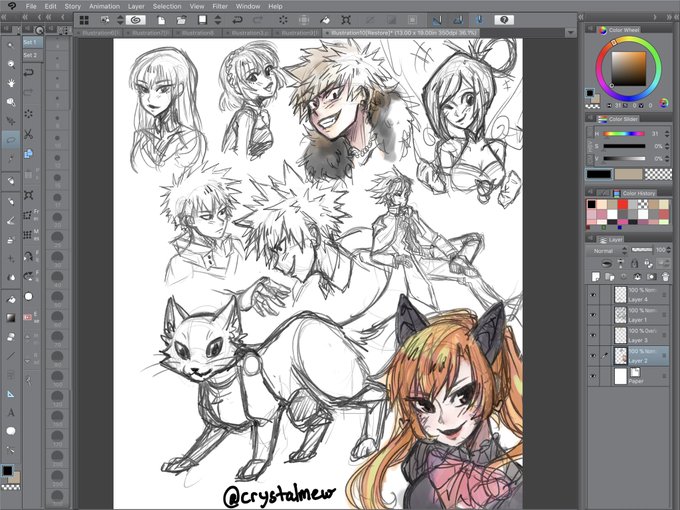680x510 pixels.
Task: Click stepper arrows beside the Save icon
Action: click(218, 20)
